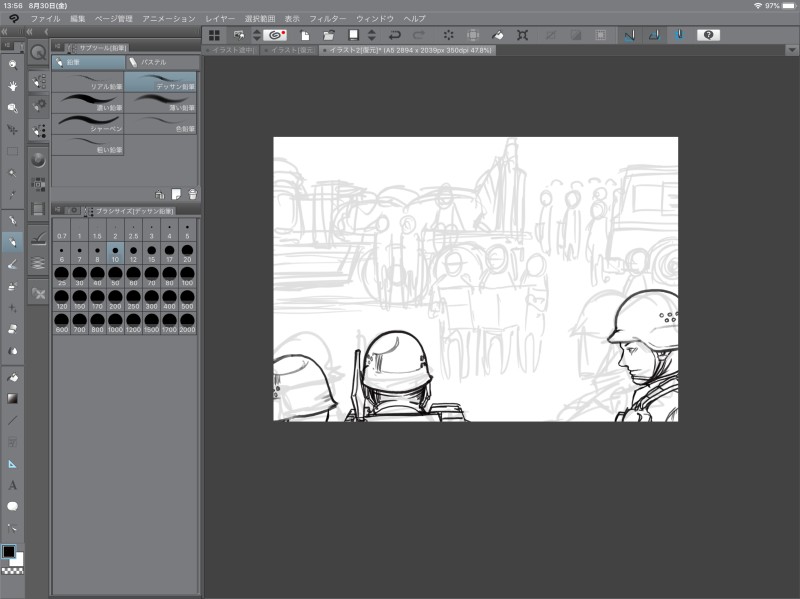The width and height of the screenshot is (800, 599).
Task: Select the Gradient tool
Action: pyautogui.click(x=13, y=398)
